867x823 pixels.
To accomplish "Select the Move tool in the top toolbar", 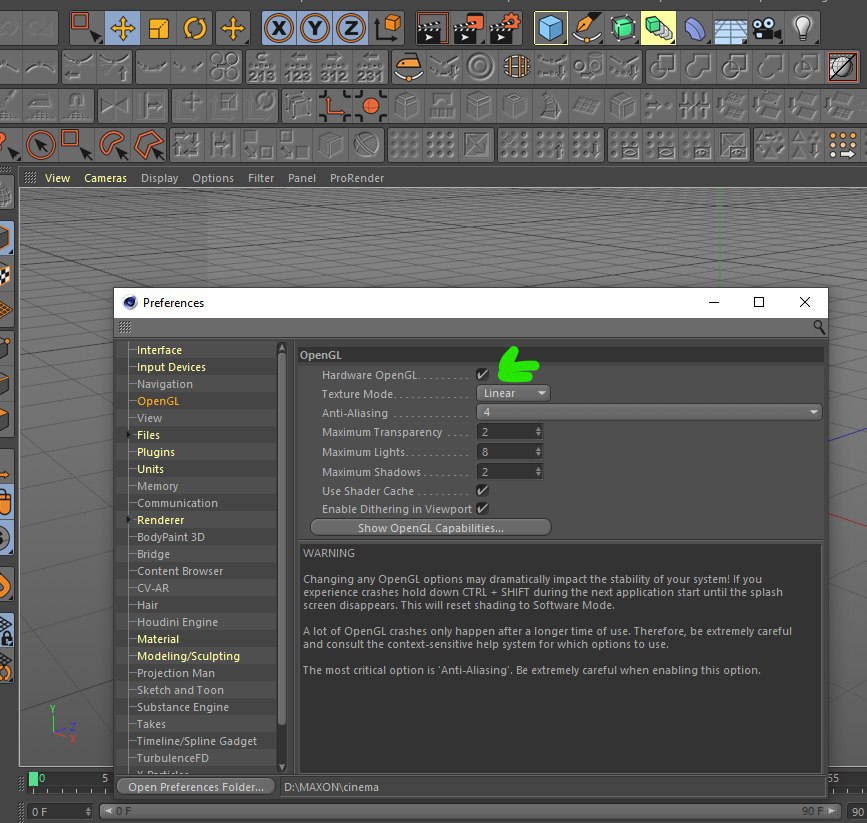I will pyautogui.click(x=122, y=27).
